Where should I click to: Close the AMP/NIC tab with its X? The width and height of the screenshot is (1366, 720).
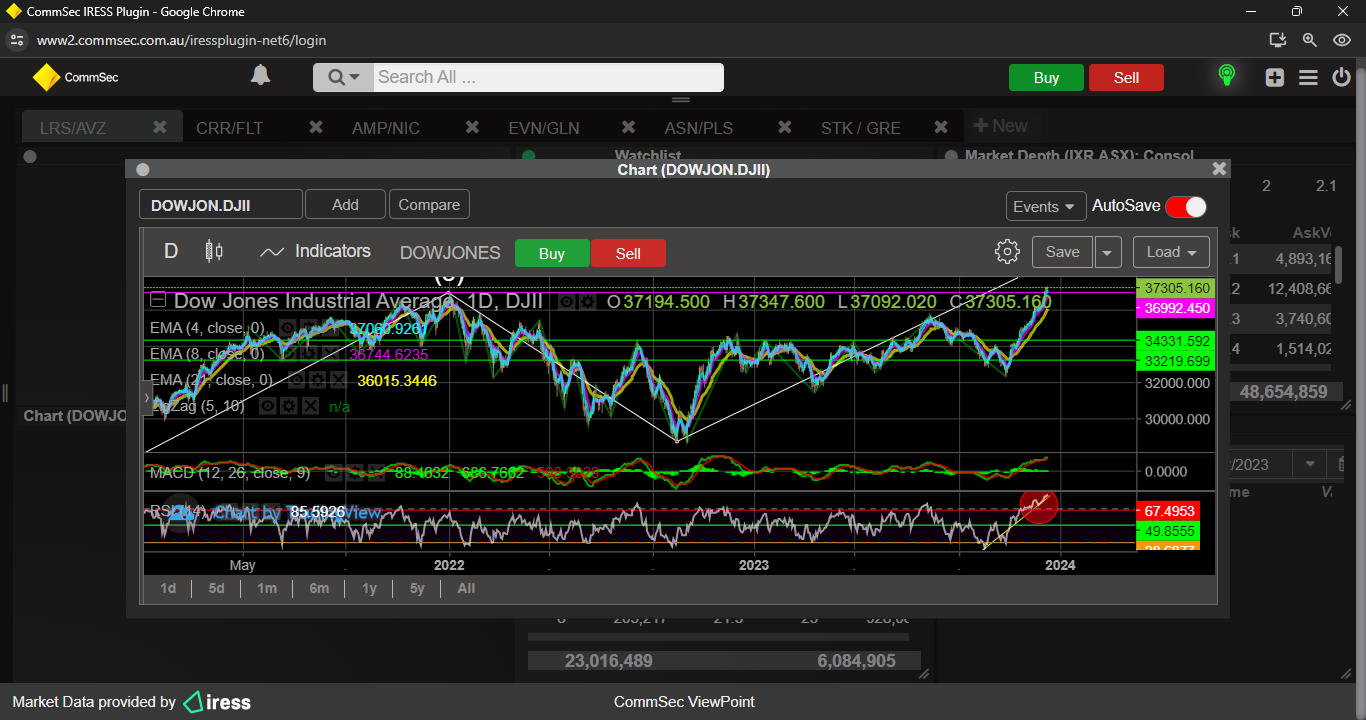pos(472,127)
